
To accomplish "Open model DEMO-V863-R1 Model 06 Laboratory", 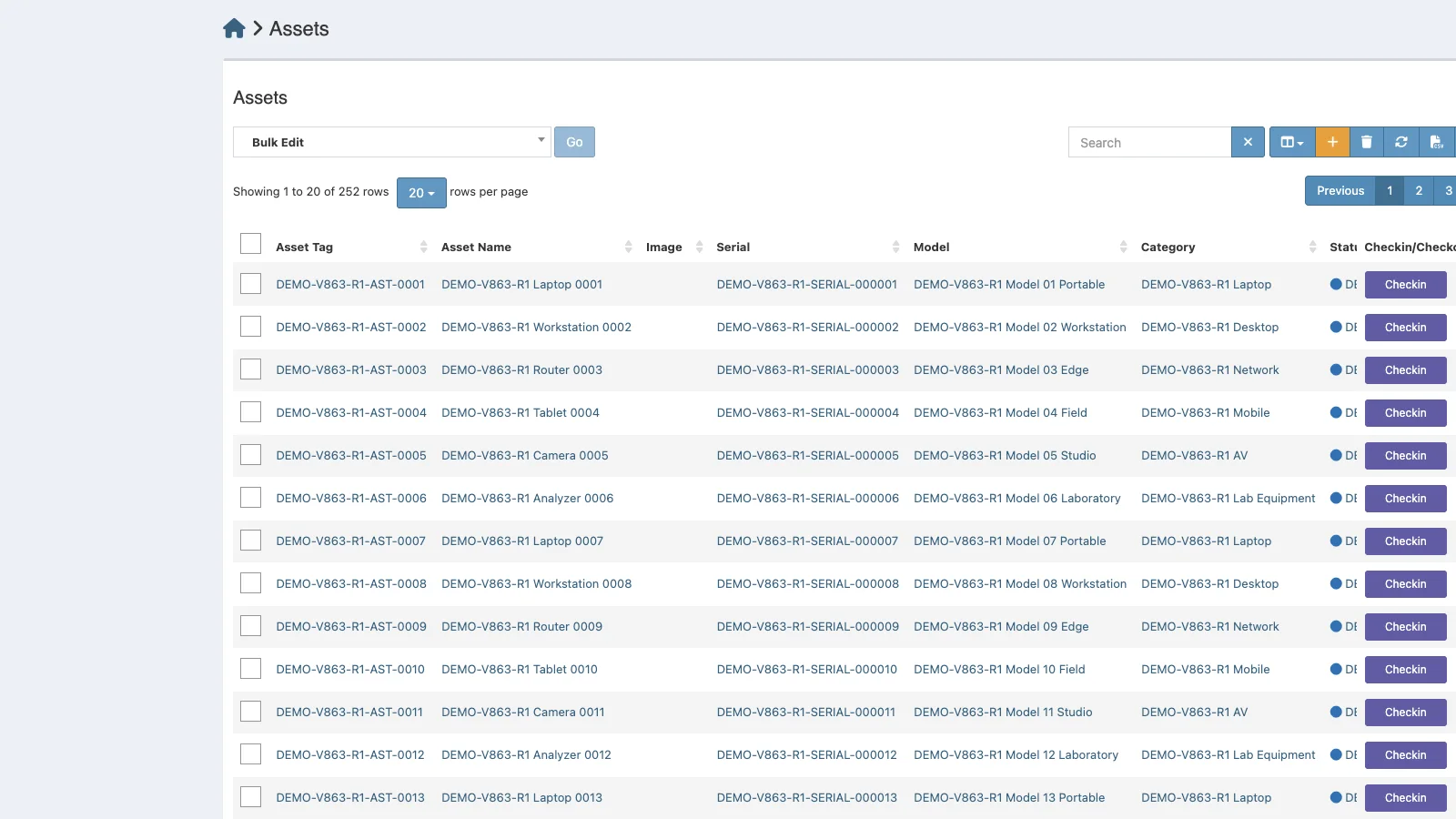I will [x=1017, y=498].
